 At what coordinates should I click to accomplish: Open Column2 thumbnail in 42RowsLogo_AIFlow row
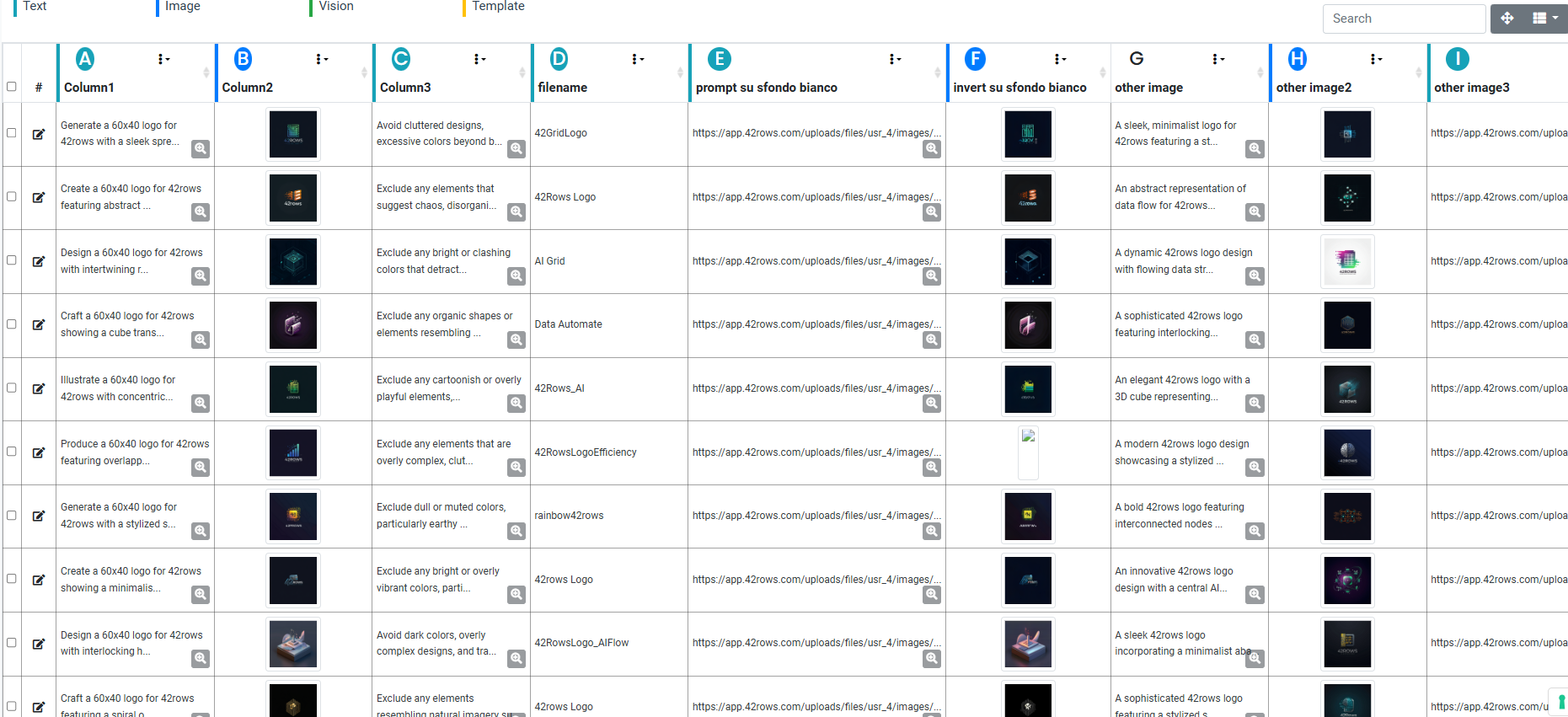click(x=293, y=644)
